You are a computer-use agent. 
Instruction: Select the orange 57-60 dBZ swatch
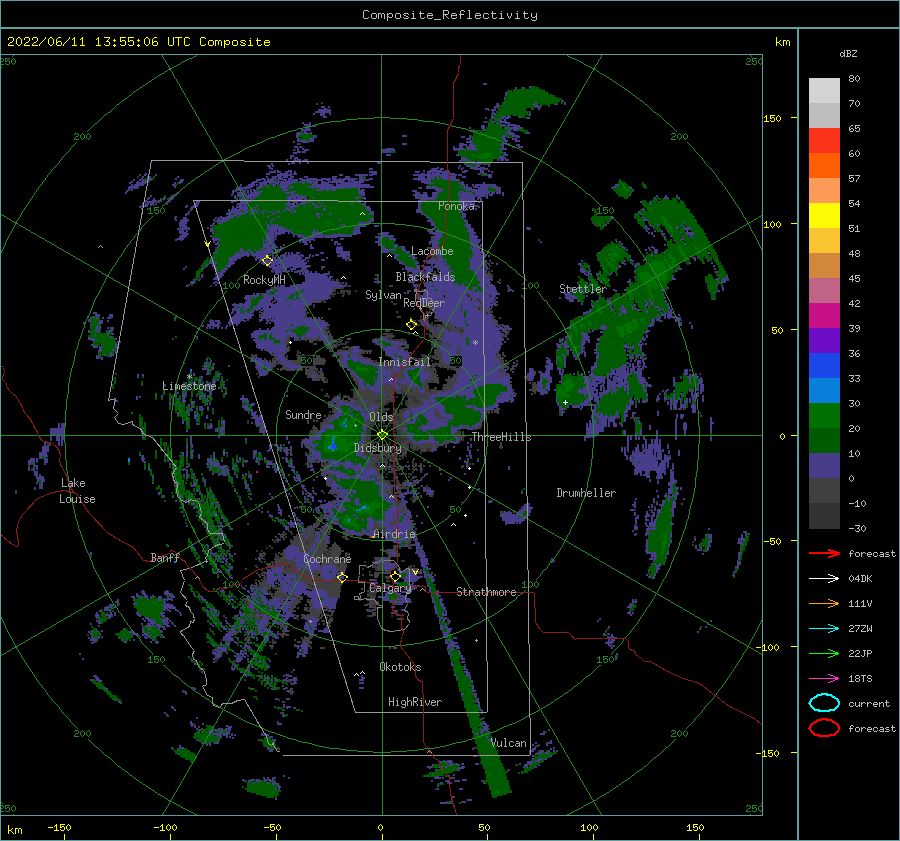click(824, 165)
